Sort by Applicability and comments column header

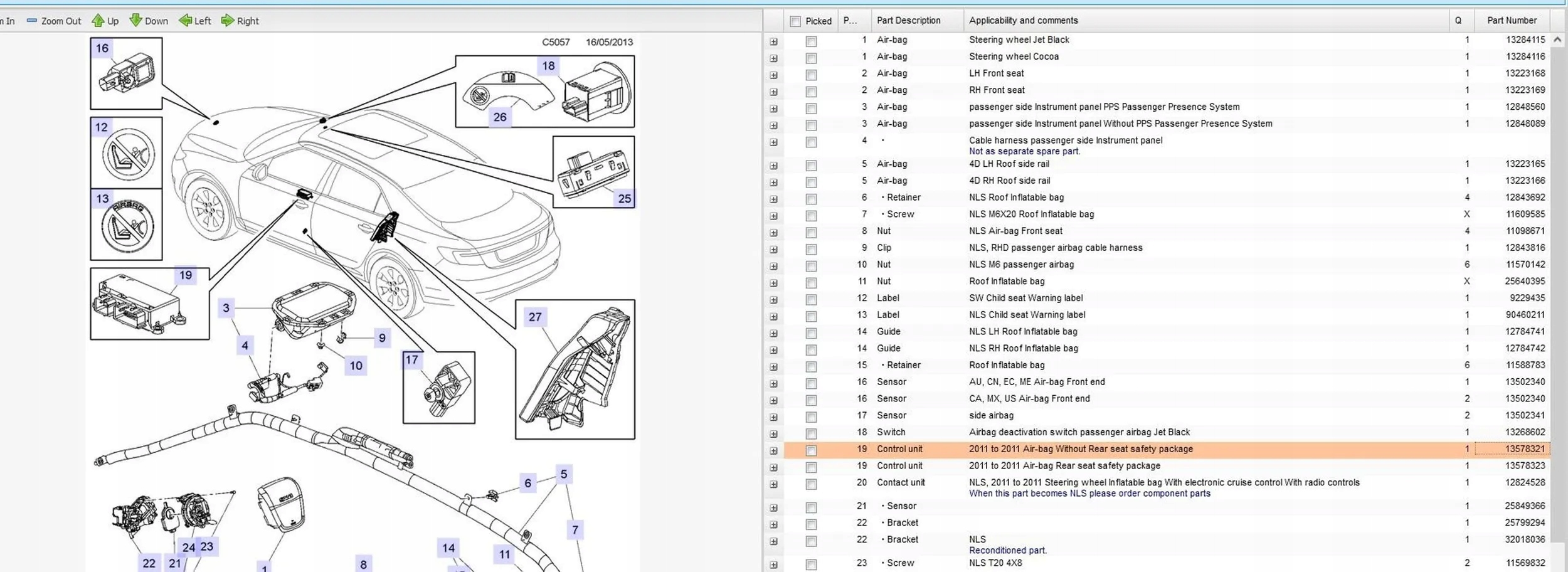click(x=1206, y=21)
